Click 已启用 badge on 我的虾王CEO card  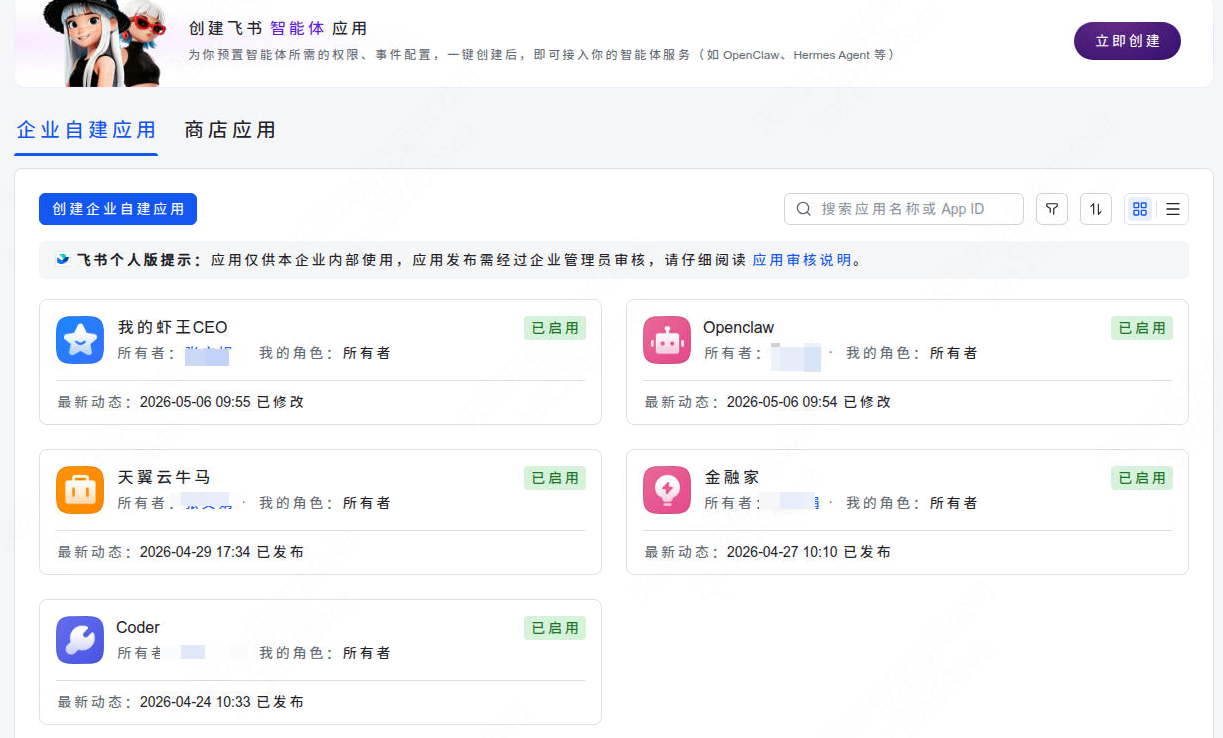coord(555,328)
